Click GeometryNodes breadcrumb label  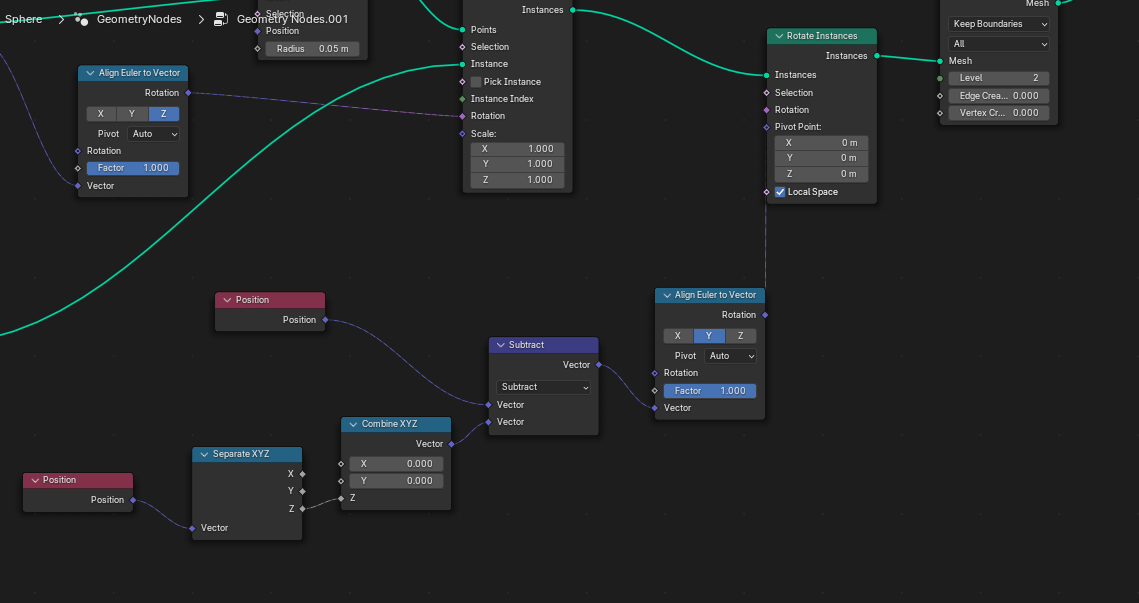click(x=139, y=19)
